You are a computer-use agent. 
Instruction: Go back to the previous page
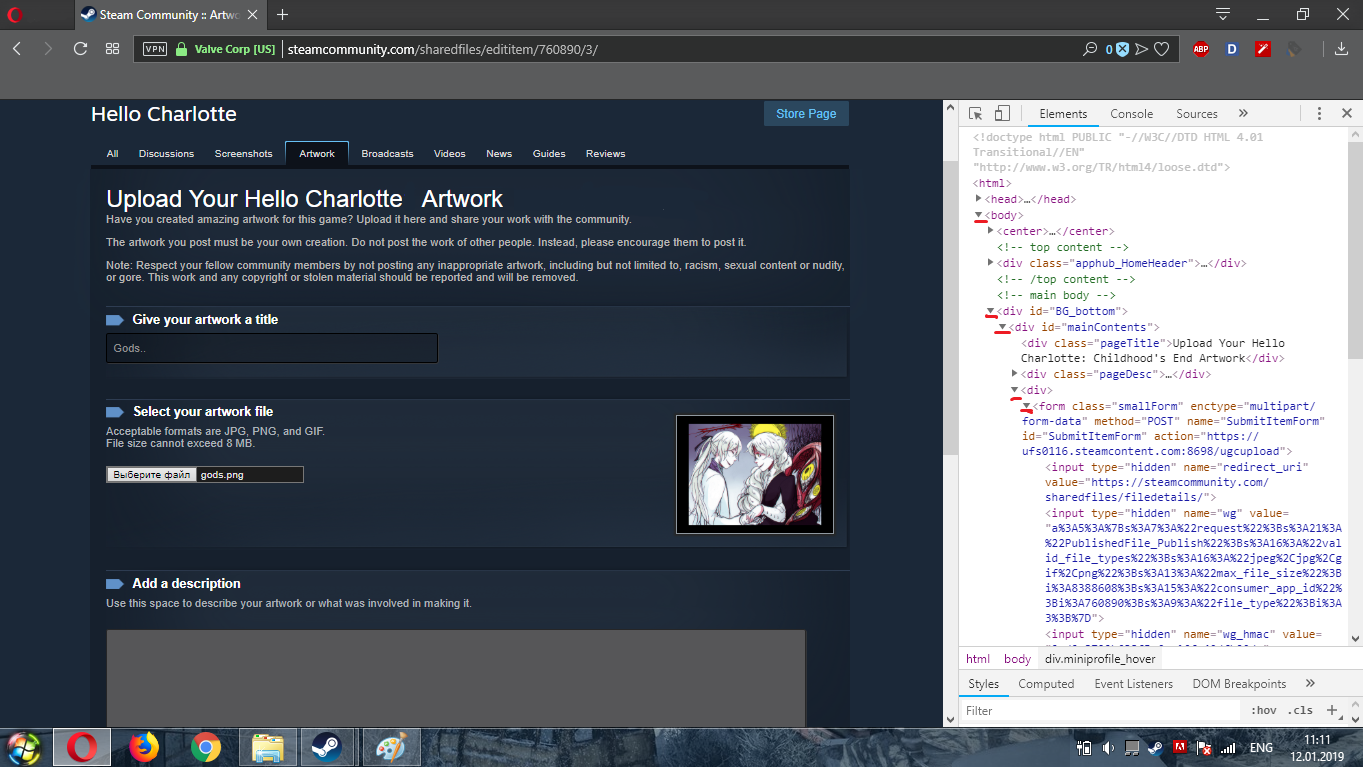pyautogui.click(x=17, y=49)
